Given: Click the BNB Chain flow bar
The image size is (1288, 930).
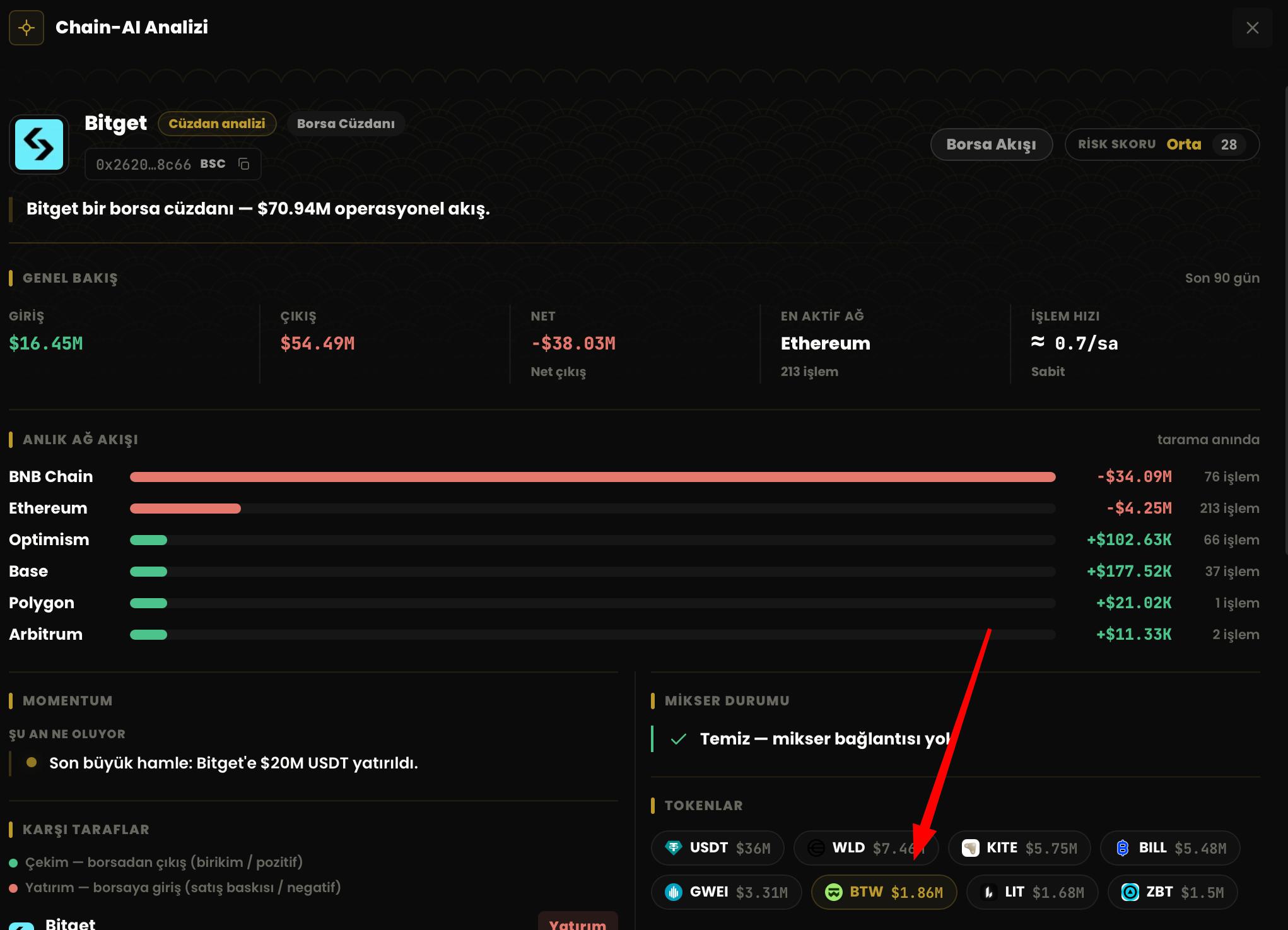Looking at the screenshot, I should (593, 477).
